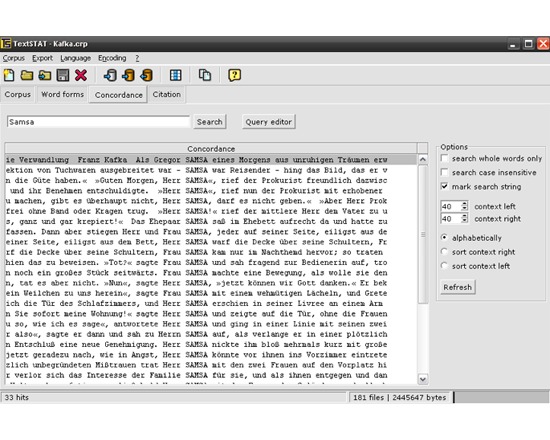Select the line 'Guten Morgen, Herr SAMSA'

click(x=211, y=180)
